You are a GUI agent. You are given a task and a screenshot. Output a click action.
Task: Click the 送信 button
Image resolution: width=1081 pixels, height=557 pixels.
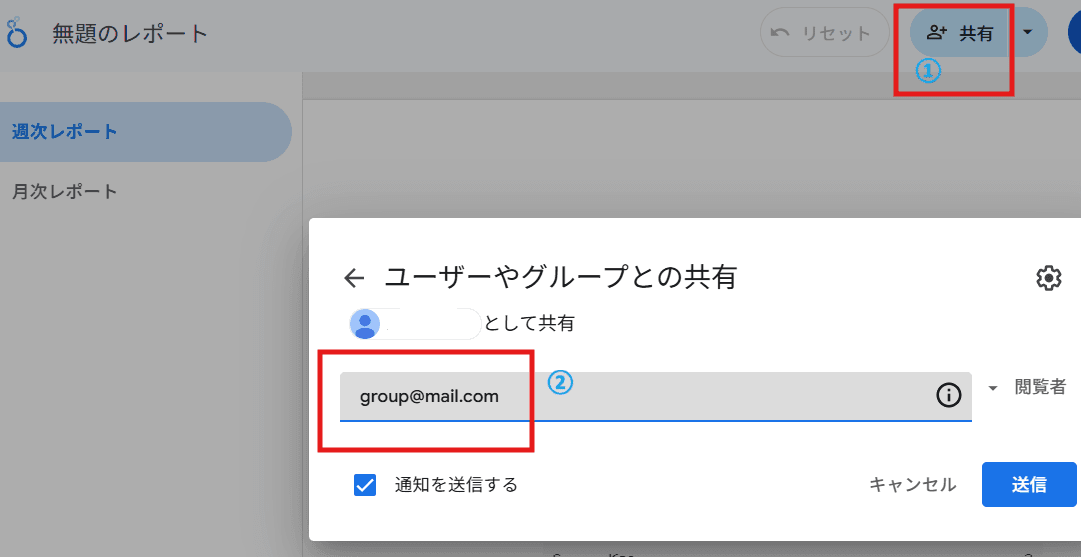(1029, 485)
